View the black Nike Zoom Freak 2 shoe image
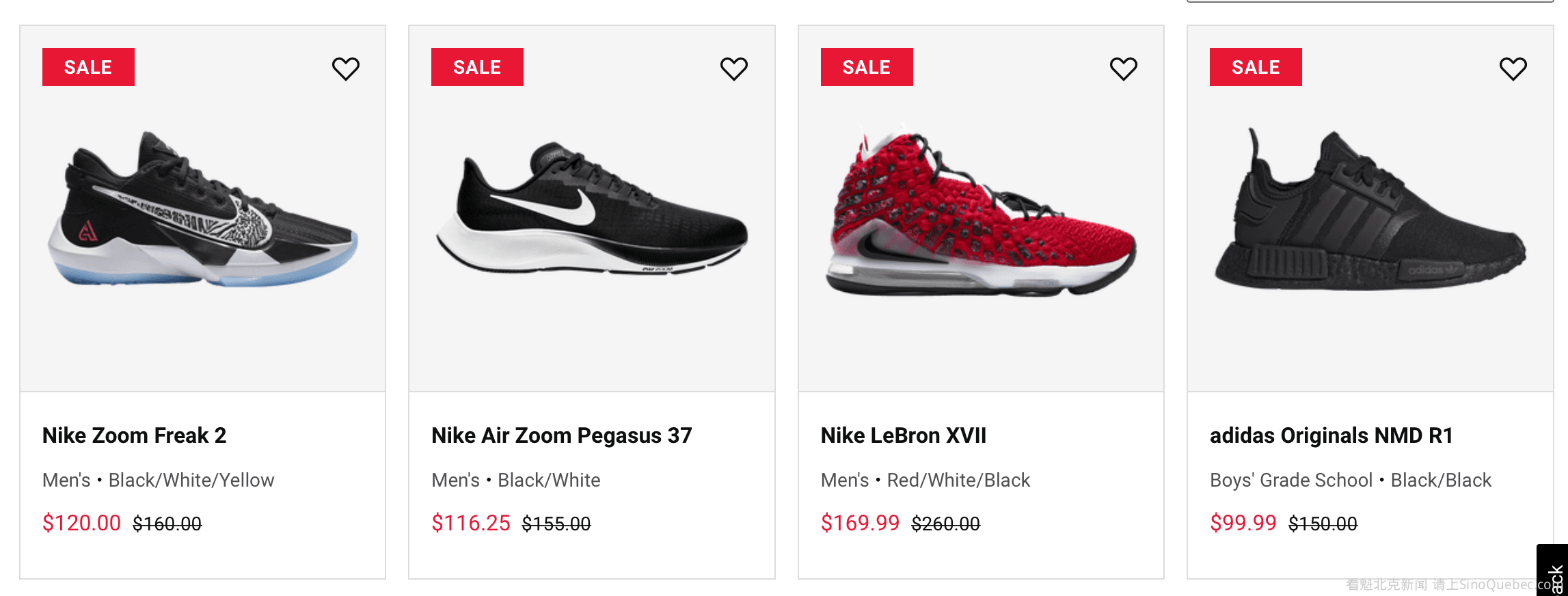Viewport: 1568px width, 596px height. tap(202, 208)
